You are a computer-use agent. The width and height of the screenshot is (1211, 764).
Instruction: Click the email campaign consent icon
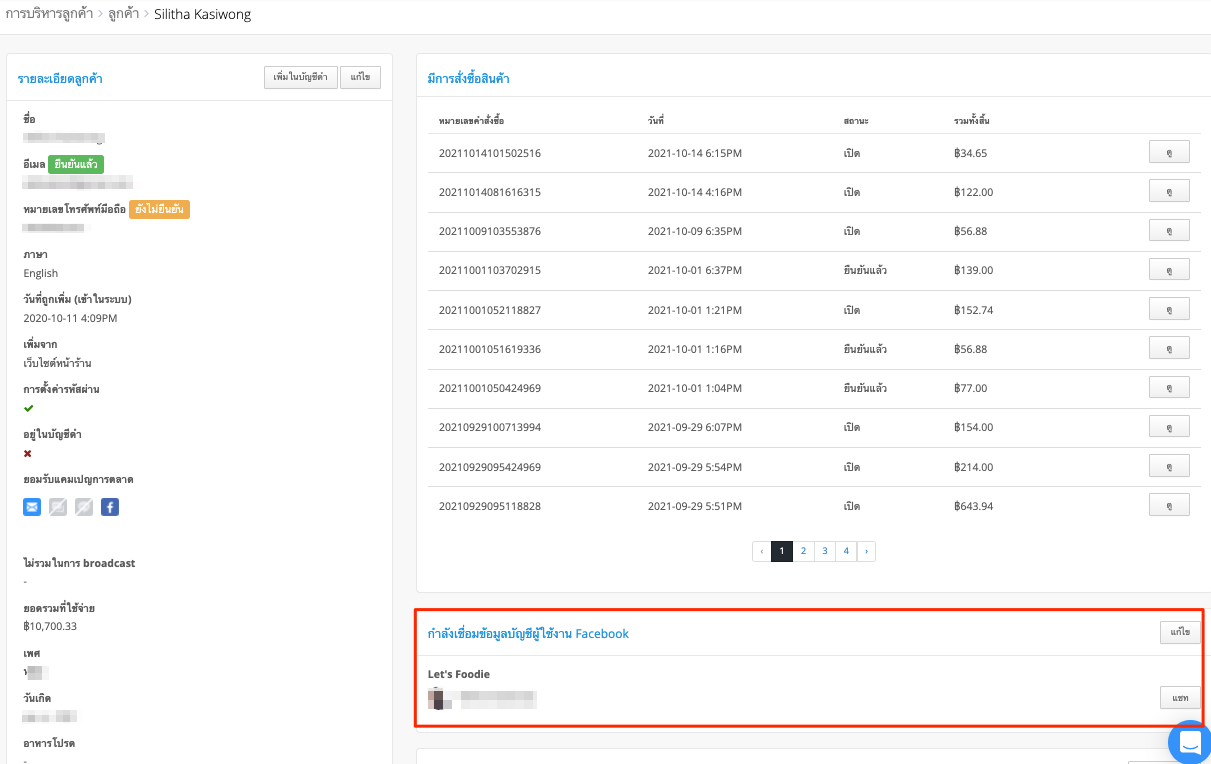click(32, 507)
